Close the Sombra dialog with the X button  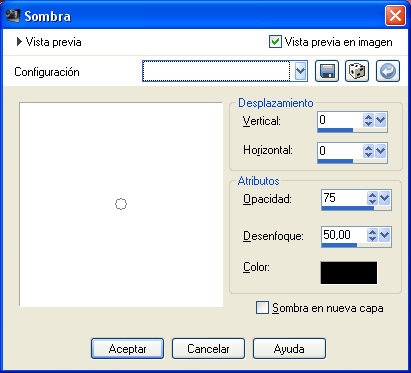[395, 16]
